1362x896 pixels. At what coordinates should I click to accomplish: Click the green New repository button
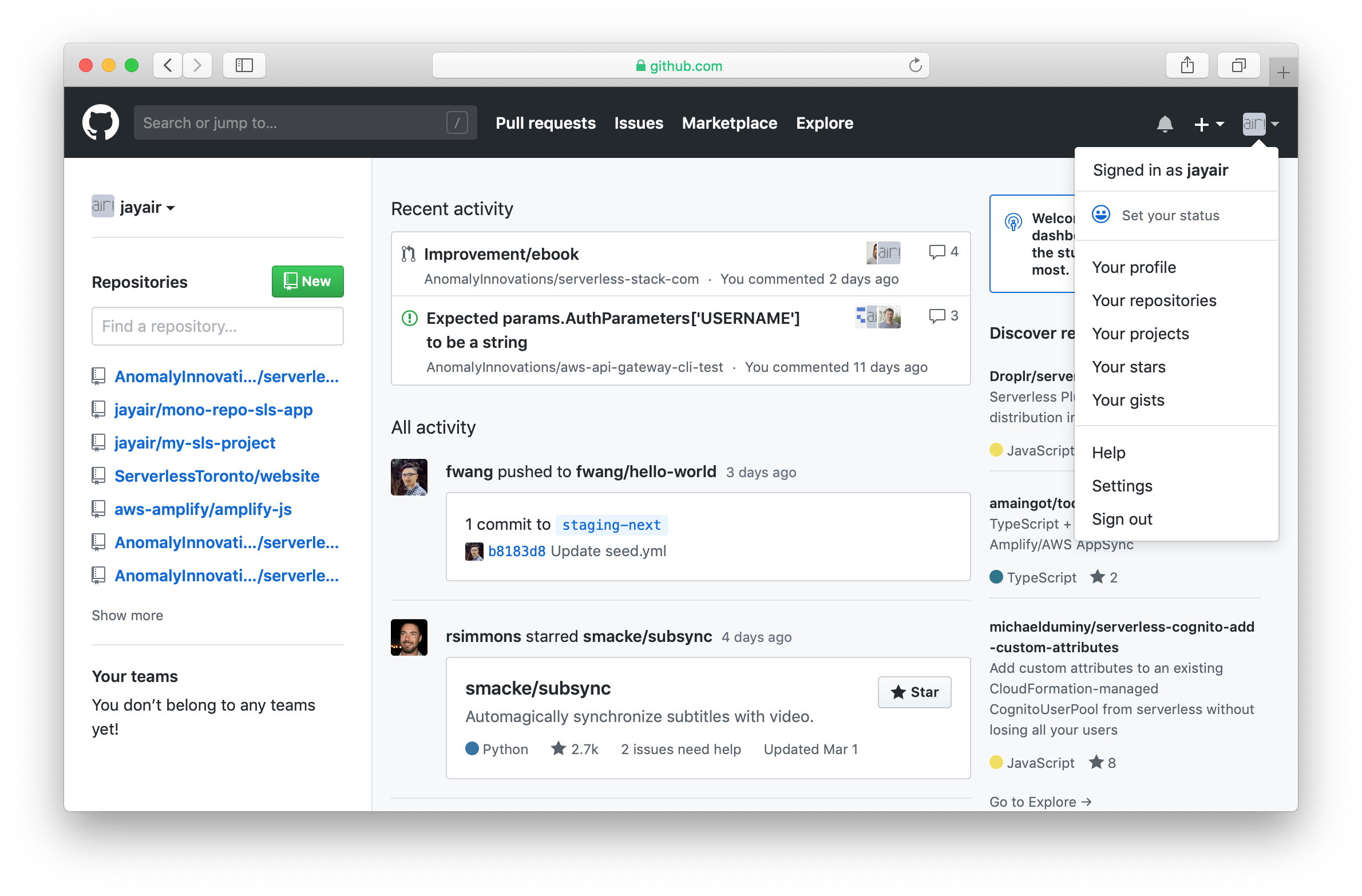(307, 282)
